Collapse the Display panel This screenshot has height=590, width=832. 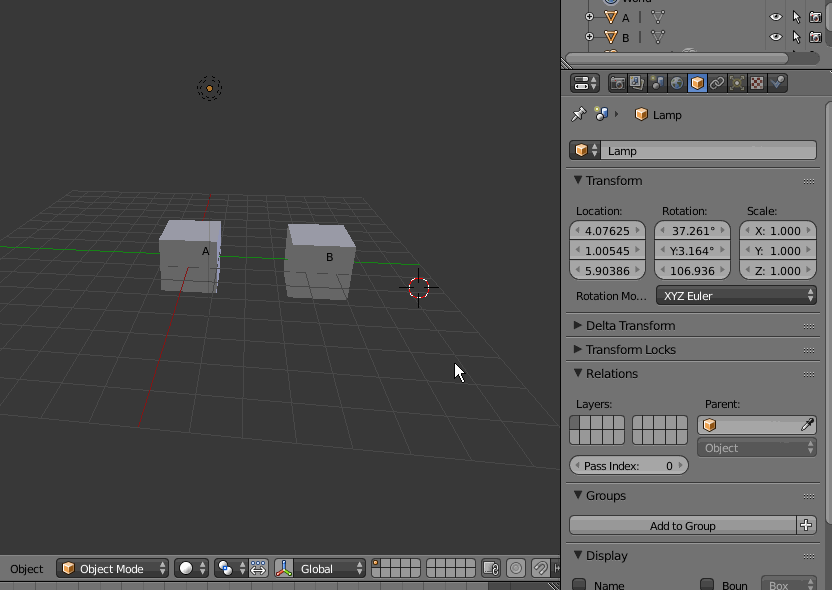pyautogui.click(x=577, y=554)
